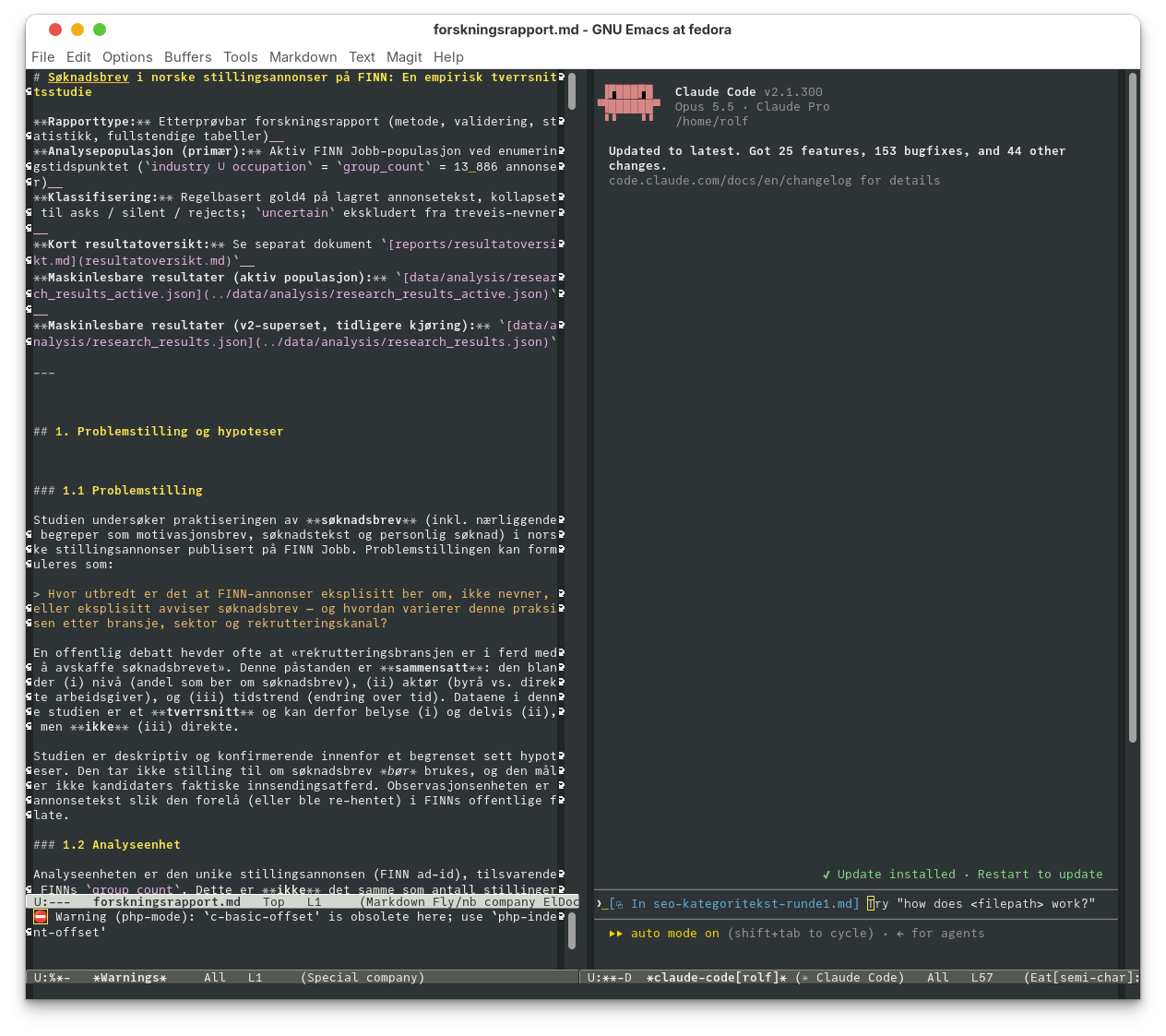
Task: Click the auto mode double-arrow icon
Action: coord(615,934)
